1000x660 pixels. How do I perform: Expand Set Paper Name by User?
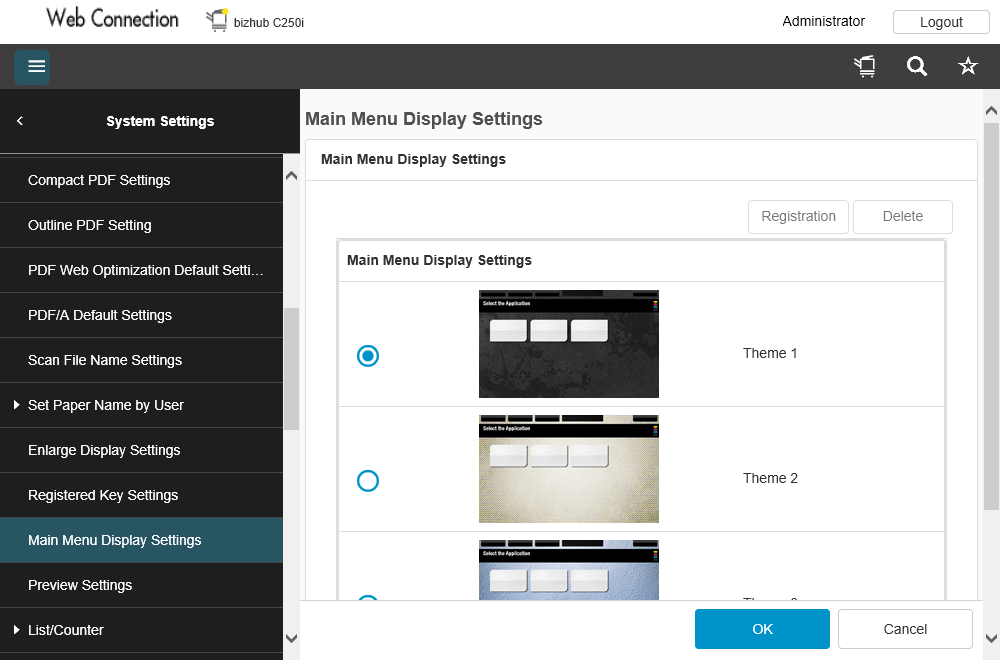tap(17, 405)
